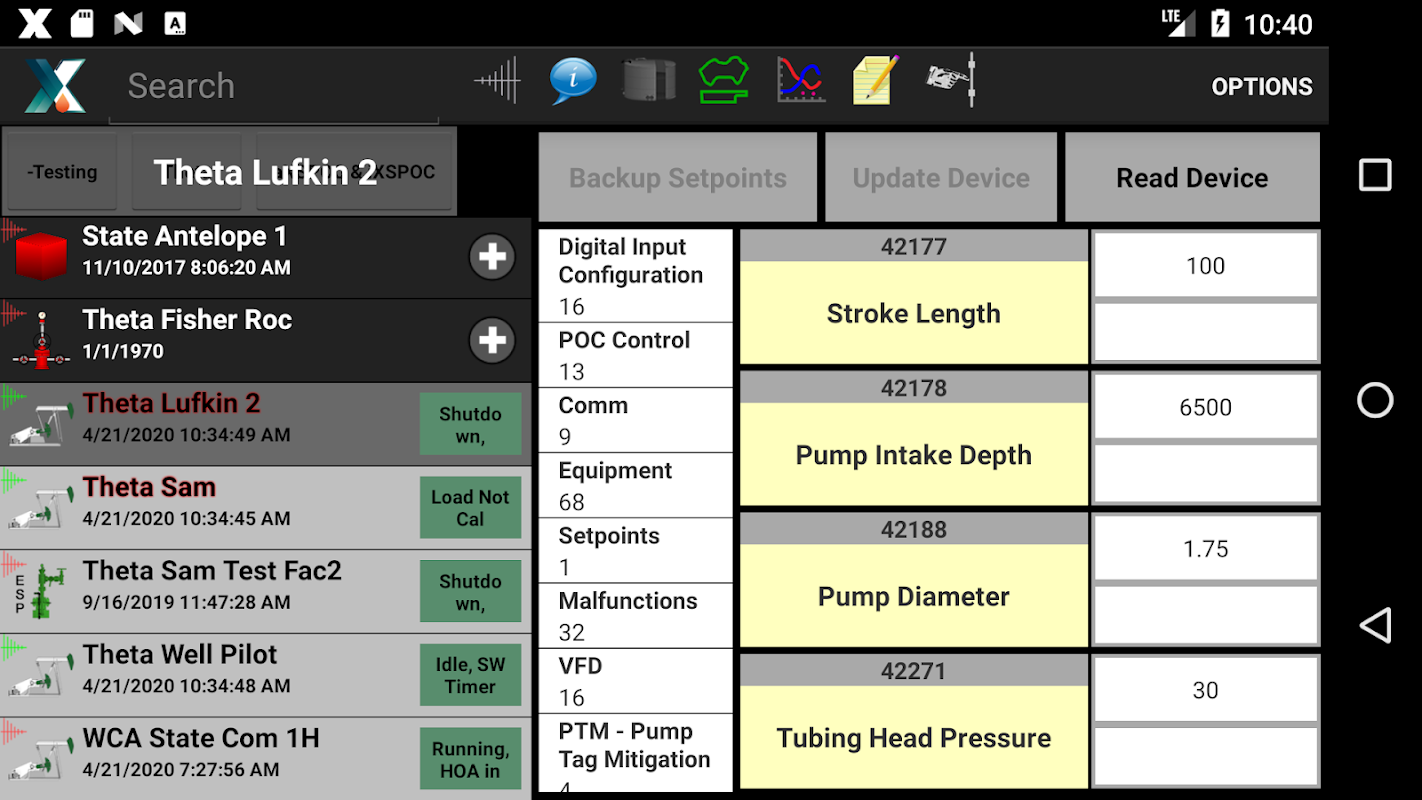Click the Pump Diameter value 1.75
Image resolution: width=1422 pixels, height=800 pixels.
click(x=1206, y=548)
